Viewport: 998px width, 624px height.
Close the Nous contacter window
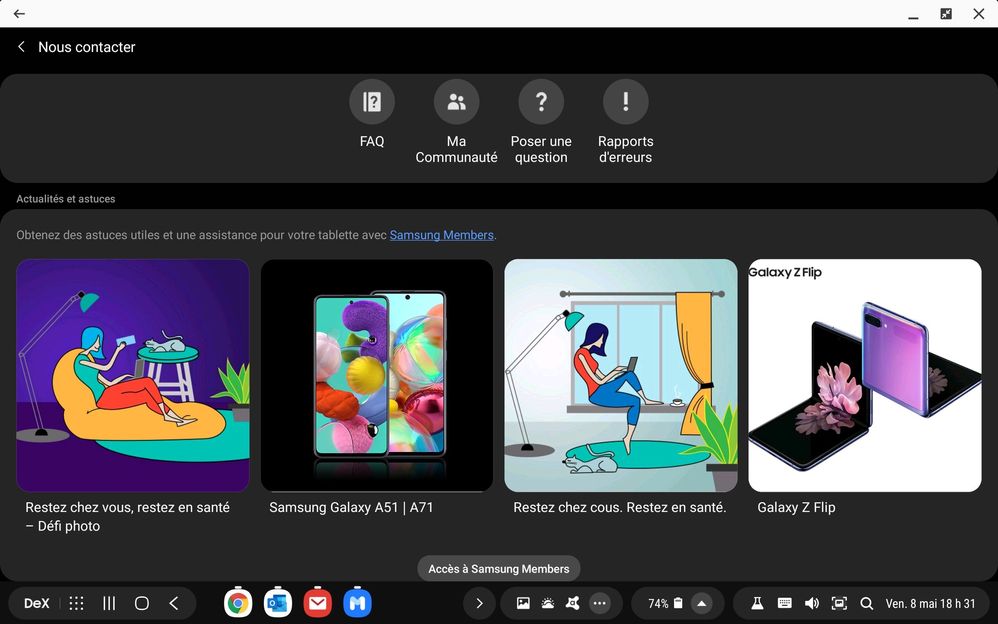click(x=979, y=13)
